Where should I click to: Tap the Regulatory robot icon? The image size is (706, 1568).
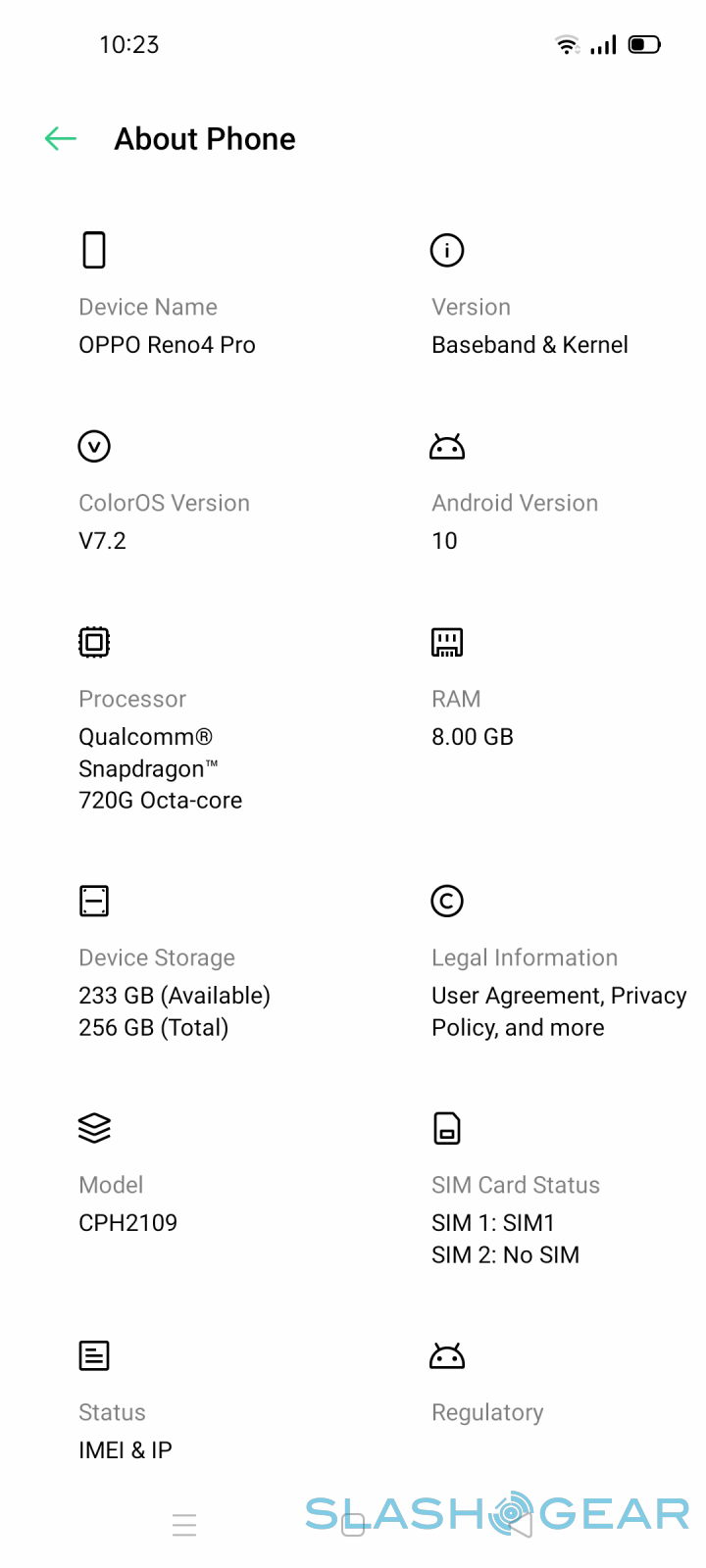click(447, 1356)
